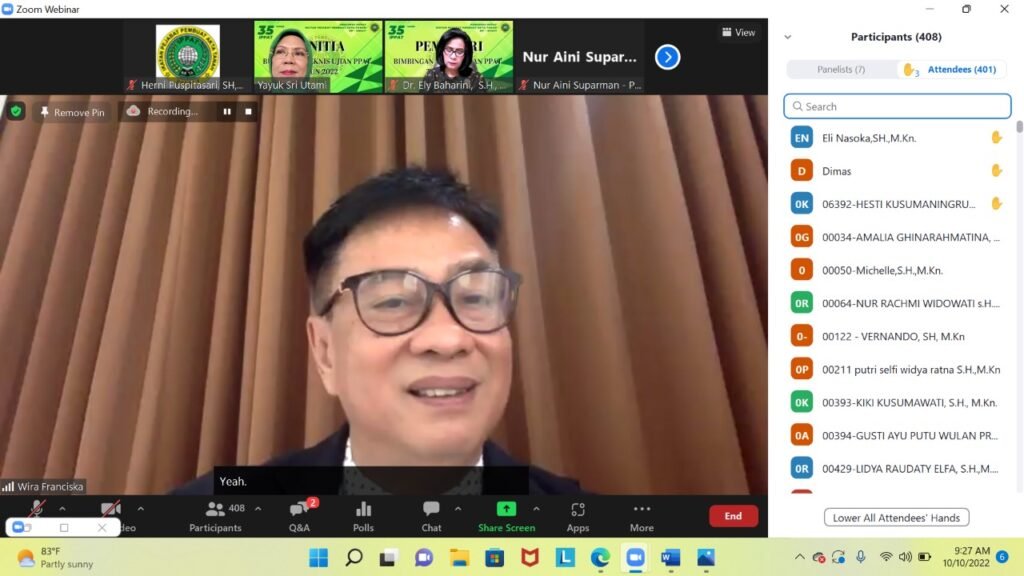Click the green encryption shield icon
1024x576 pixels.
tap(16, 112)
